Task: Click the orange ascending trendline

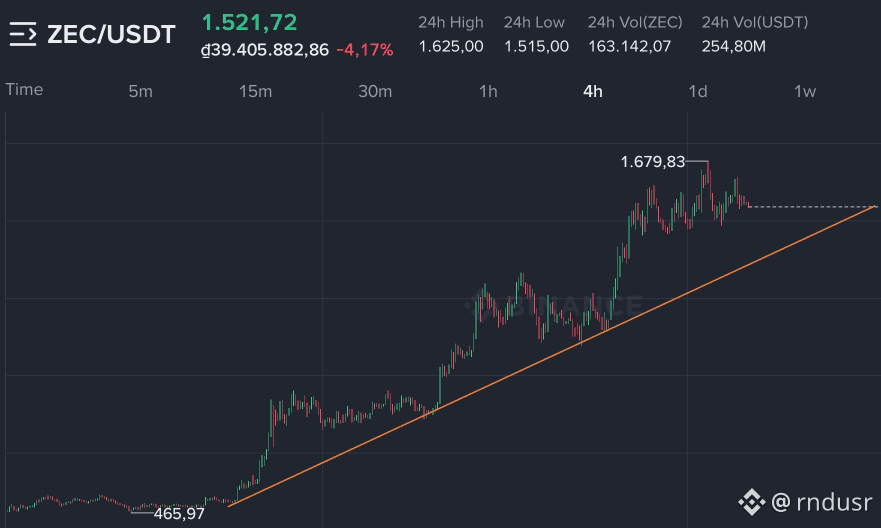Action: 552,356
